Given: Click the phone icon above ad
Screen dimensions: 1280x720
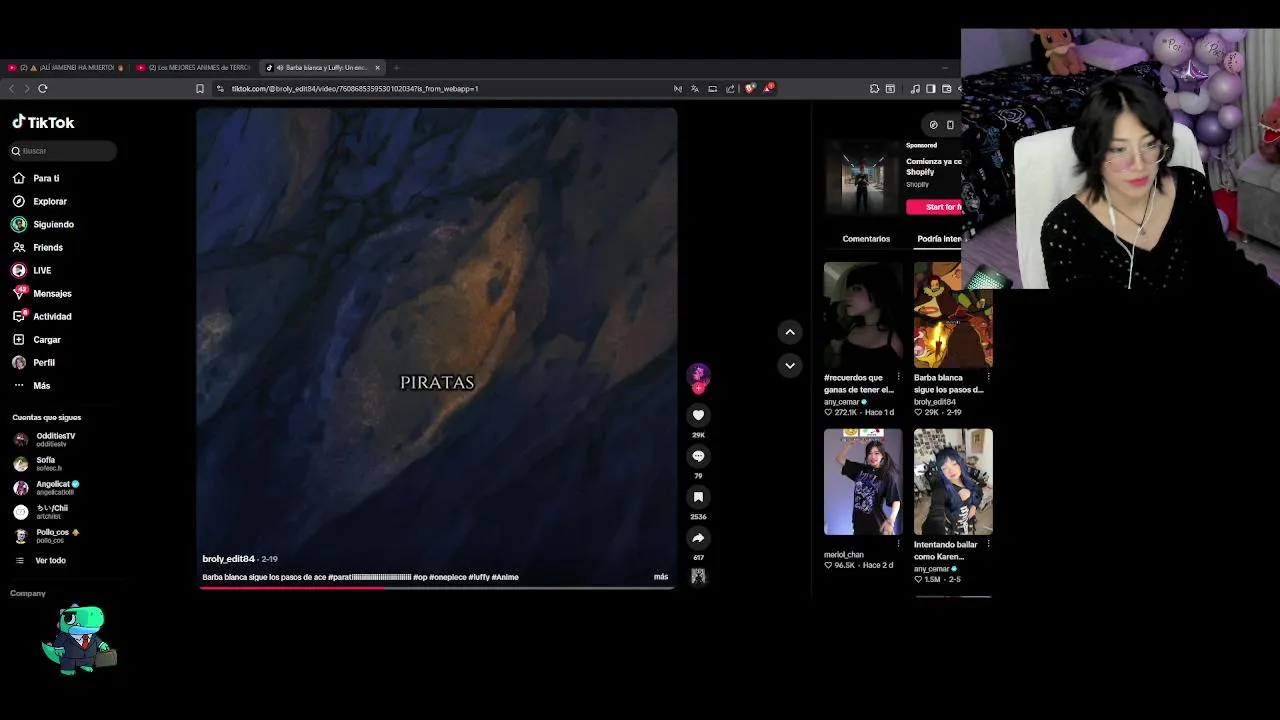Looking at the screenshot, I should pos(950,125).
